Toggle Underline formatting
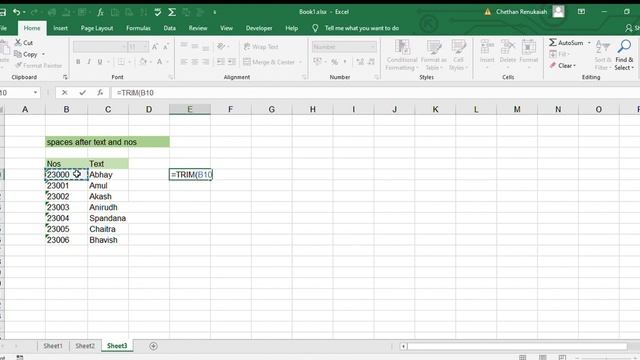Screen dimensions: 640x360 click(x=100, y=62)
